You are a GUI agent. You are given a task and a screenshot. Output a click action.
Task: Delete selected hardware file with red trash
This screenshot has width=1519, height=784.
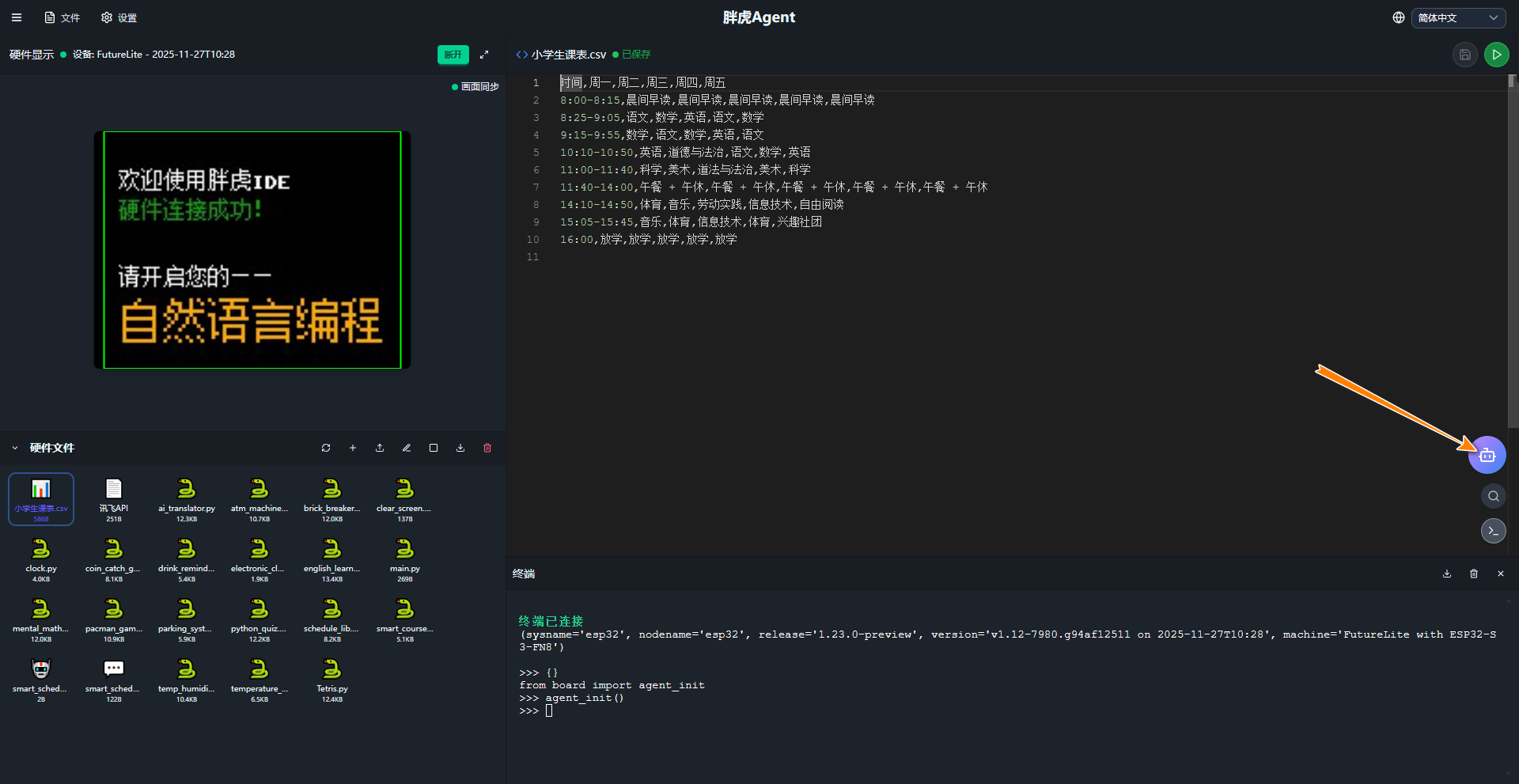pos(487,448)
